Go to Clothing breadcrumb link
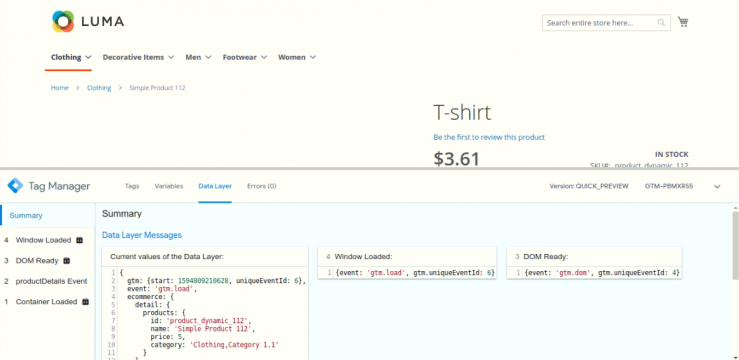Viewport: 739px width, 360px height. click(99, 88)
